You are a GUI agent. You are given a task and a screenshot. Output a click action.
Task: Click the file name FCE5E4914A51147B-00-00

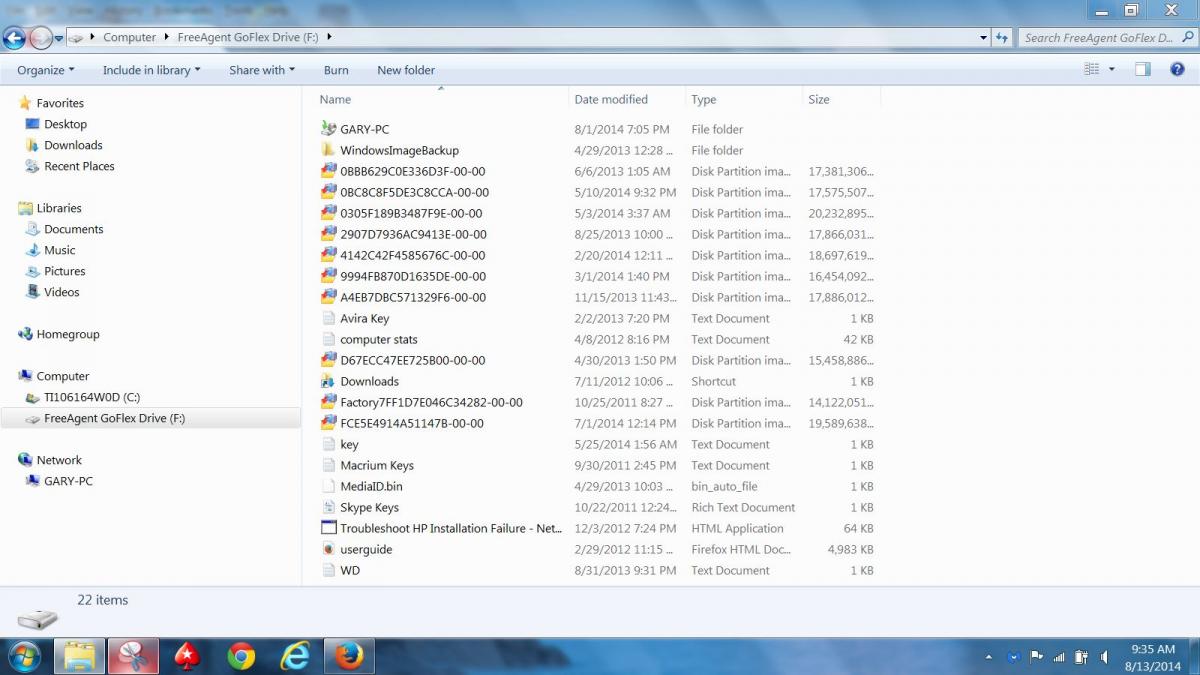click(412, 423)
